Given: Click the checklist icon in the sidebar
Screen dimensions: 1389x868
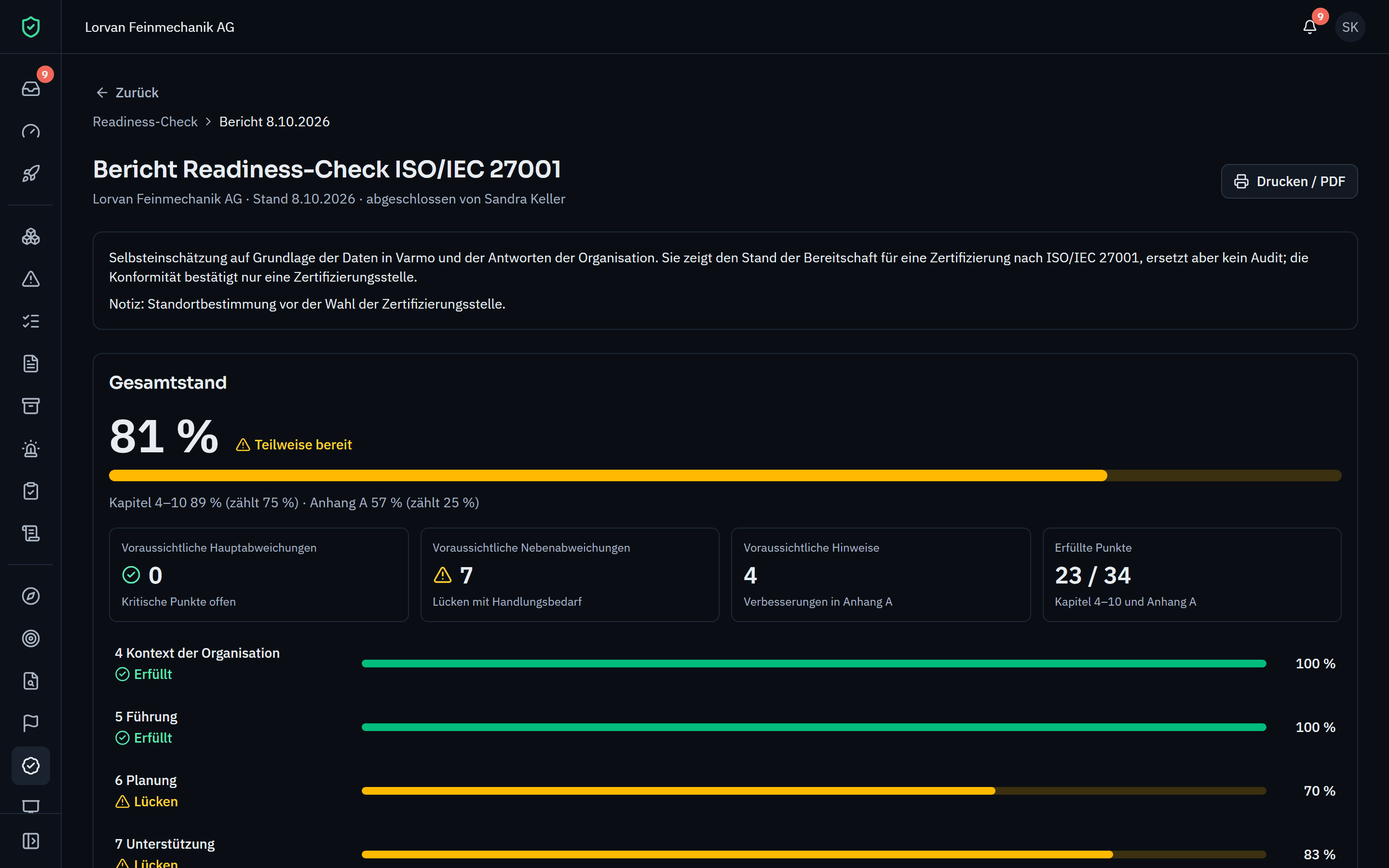Looking at the screenshot, I should (x=30, y=322).
